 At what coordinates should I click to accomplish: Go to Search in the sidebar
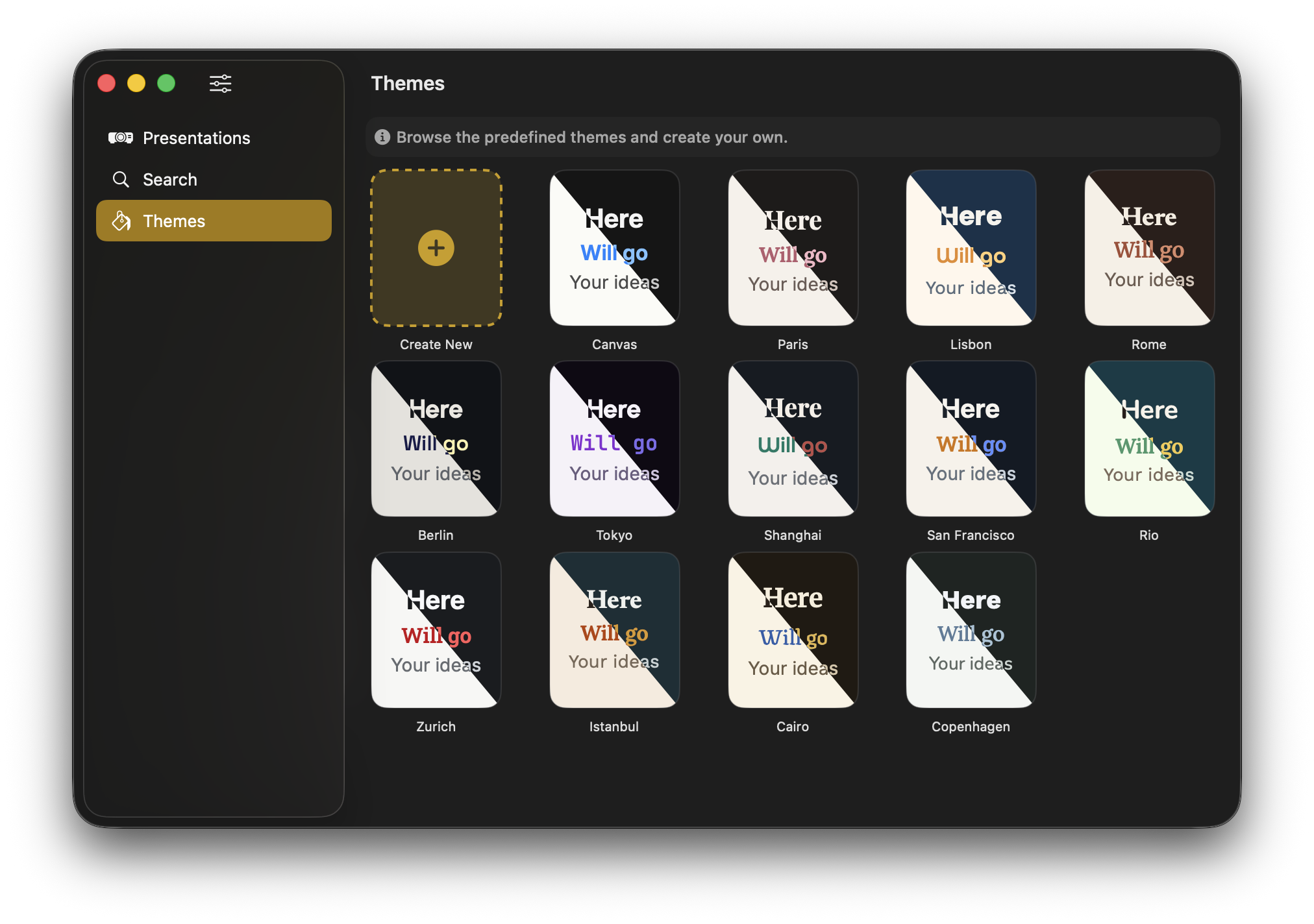214,179
